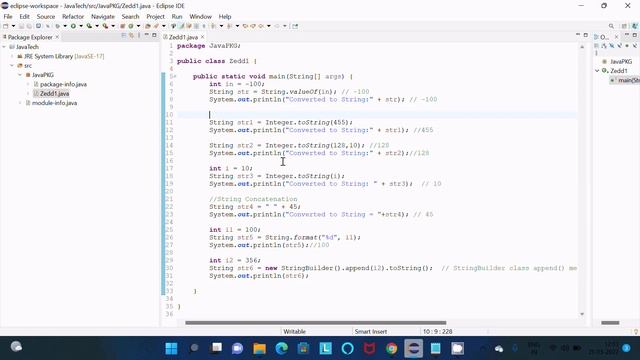Open the Windows Start menu
Screen dimensions: 640x360
point(171,349)
